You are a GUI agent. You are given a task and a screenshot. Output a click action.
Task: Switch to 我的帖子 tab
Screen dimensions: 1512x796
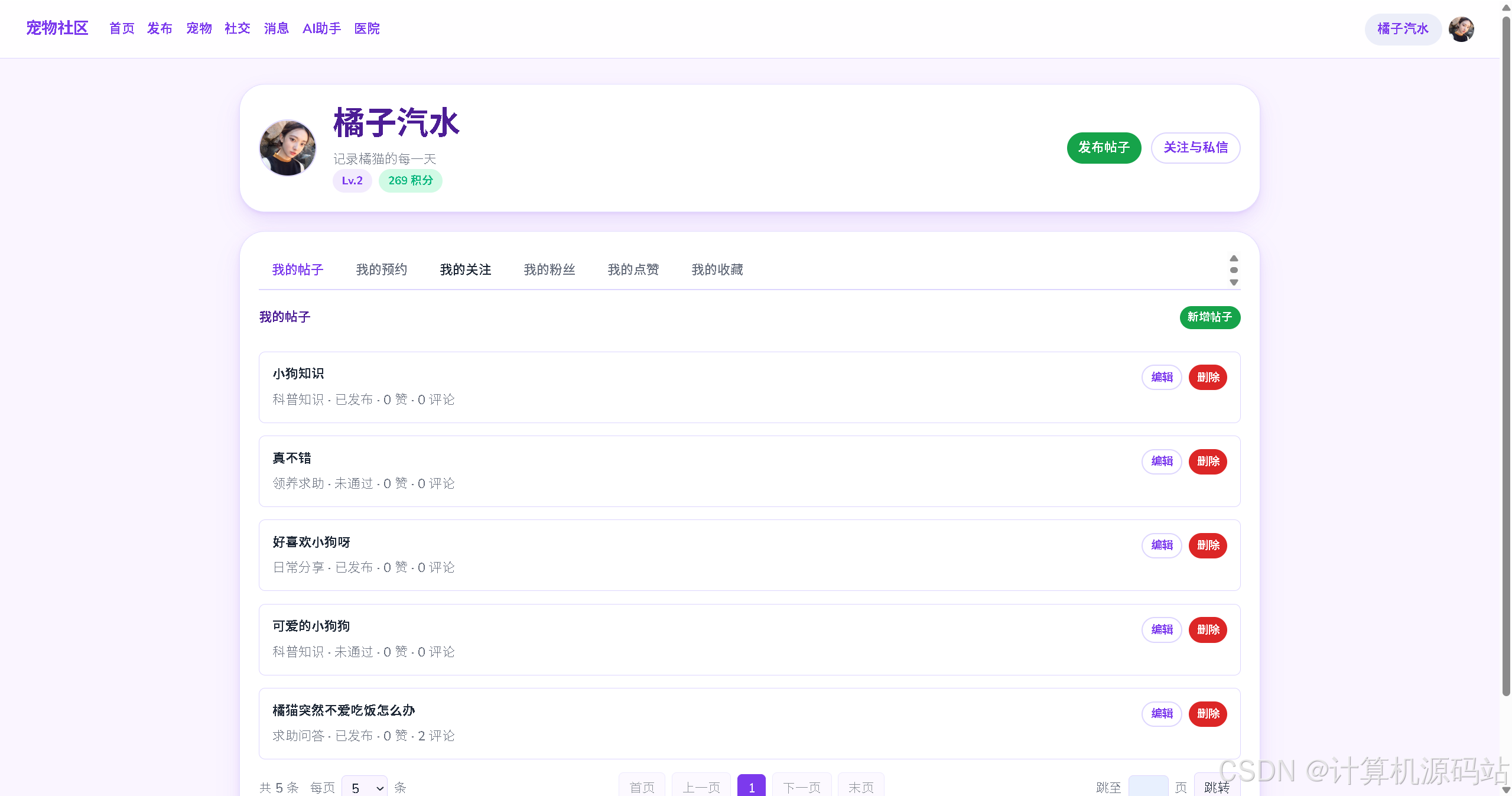point(298,269)
